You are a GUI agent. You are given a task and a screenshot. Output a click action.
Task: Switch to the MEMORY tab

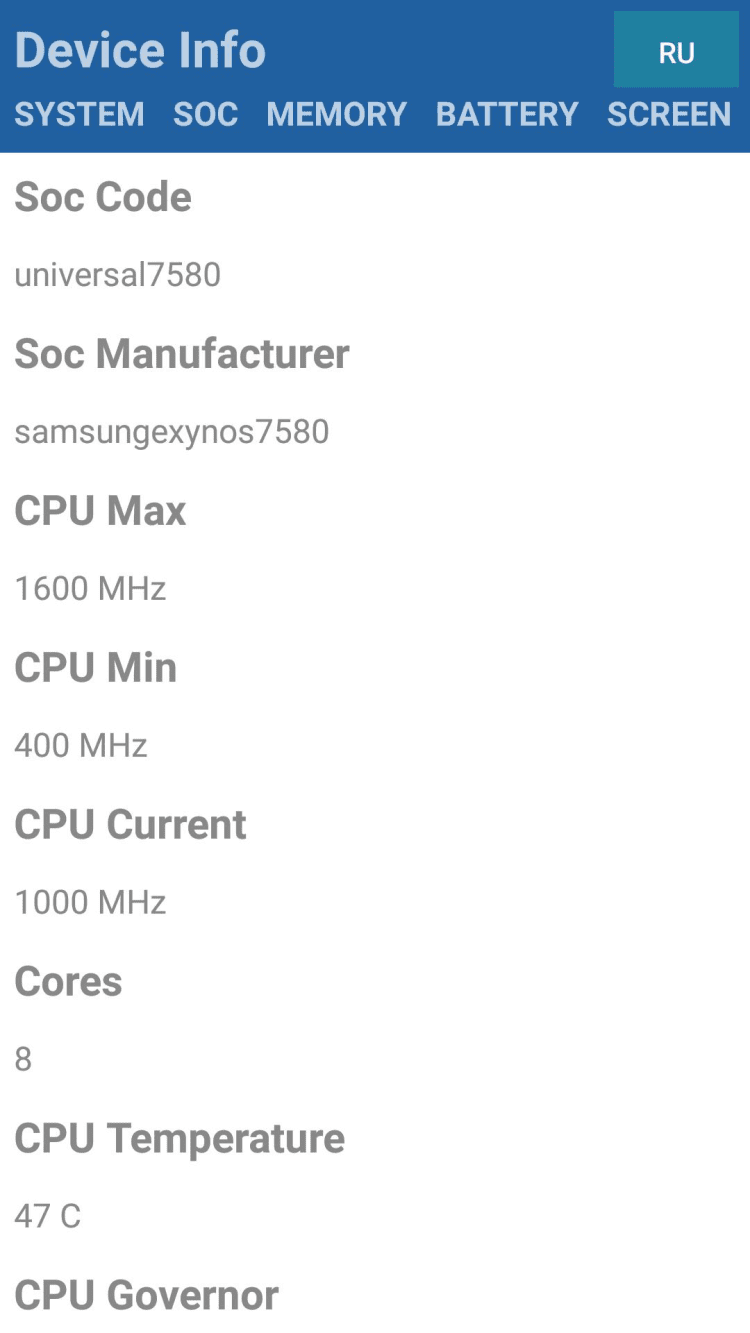tap(336, 114)
